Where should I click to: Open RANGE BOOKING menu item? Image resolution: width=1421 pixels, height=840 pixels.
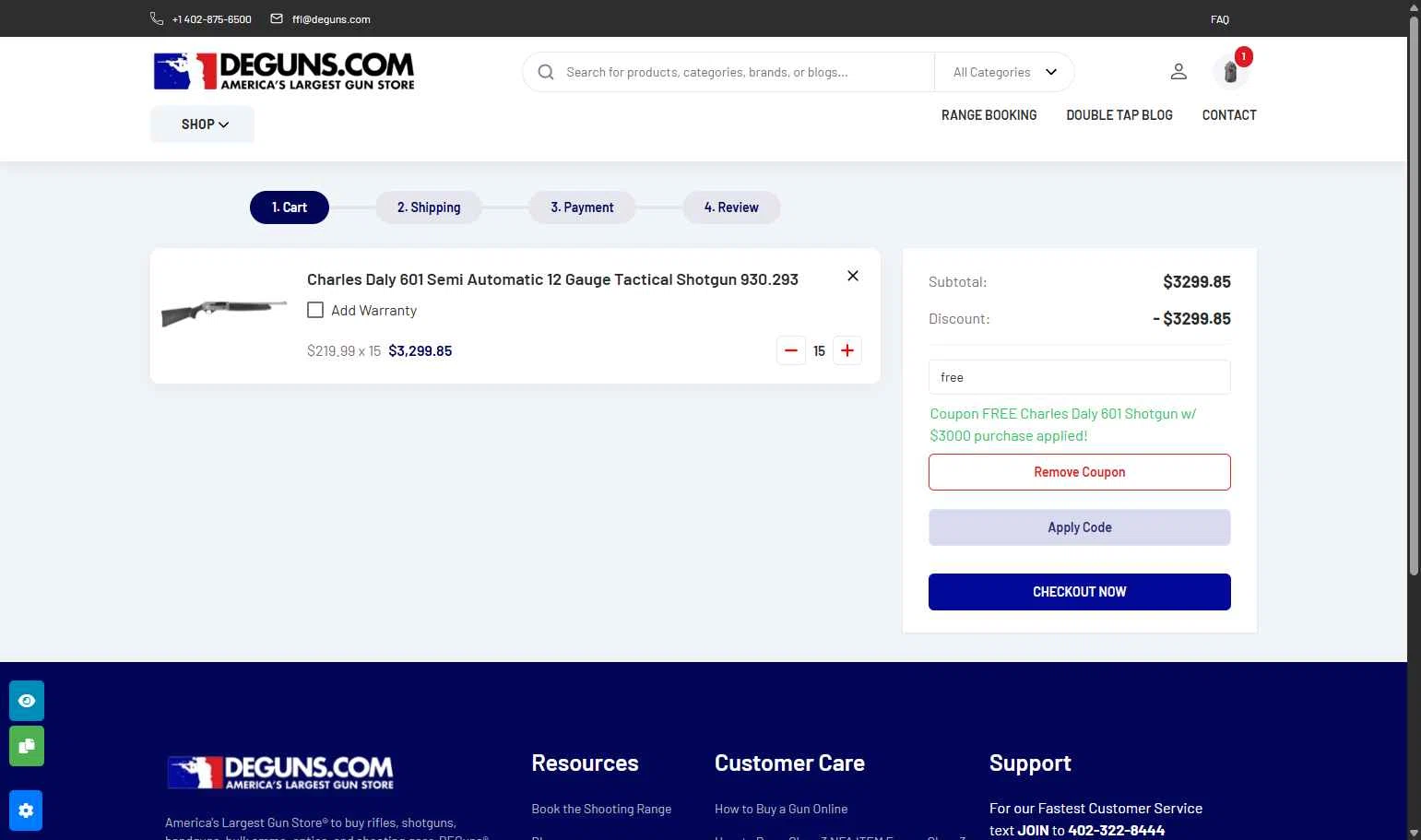click(989, 115)
